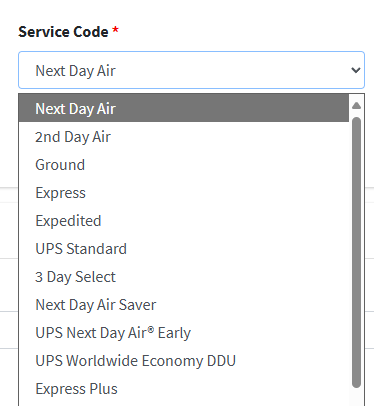Click the dropdown list scrollbar thumb
The width and height of the screenshot is (374, 406).
pos(356,252)
